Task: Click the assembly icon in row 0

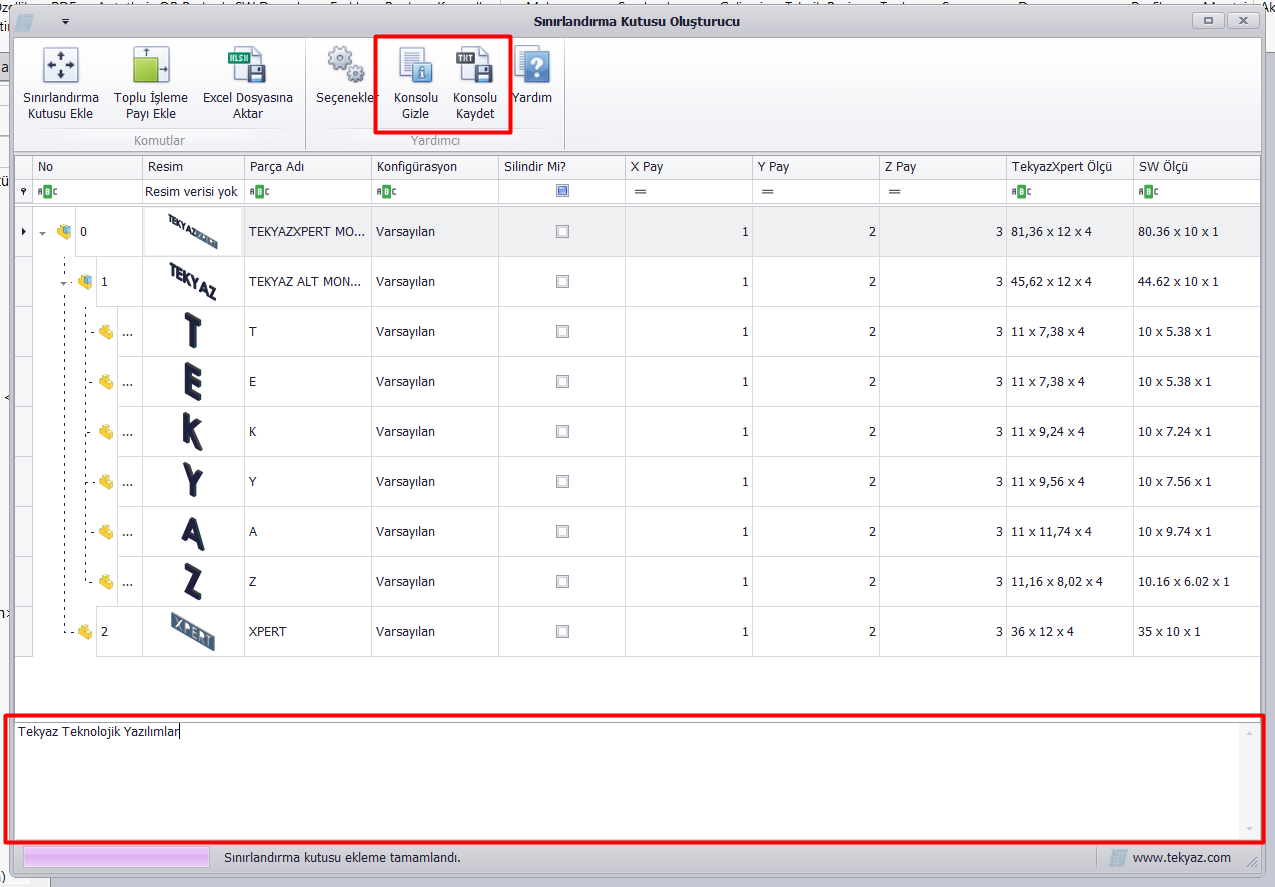Action: coord(64,232)
